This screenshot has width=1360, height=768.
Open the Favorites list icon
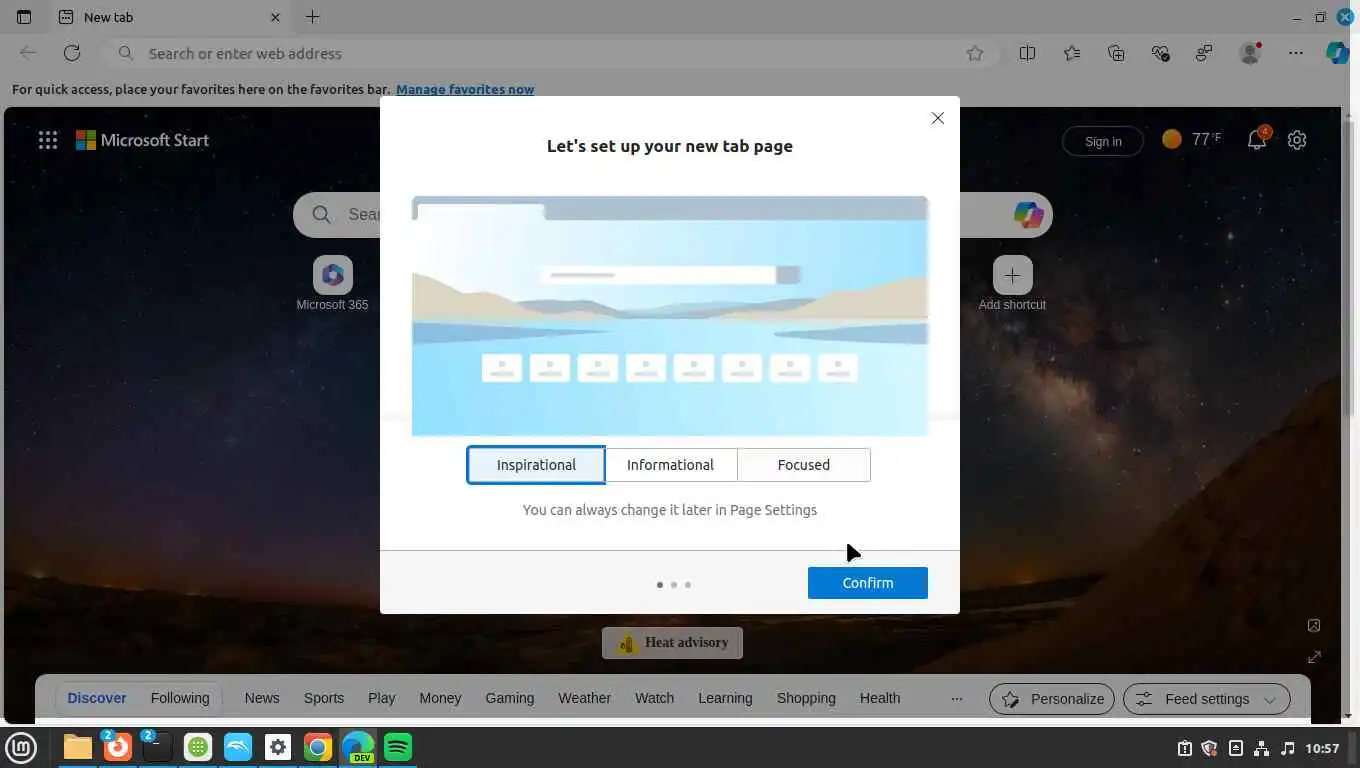tap(1072, 53)
